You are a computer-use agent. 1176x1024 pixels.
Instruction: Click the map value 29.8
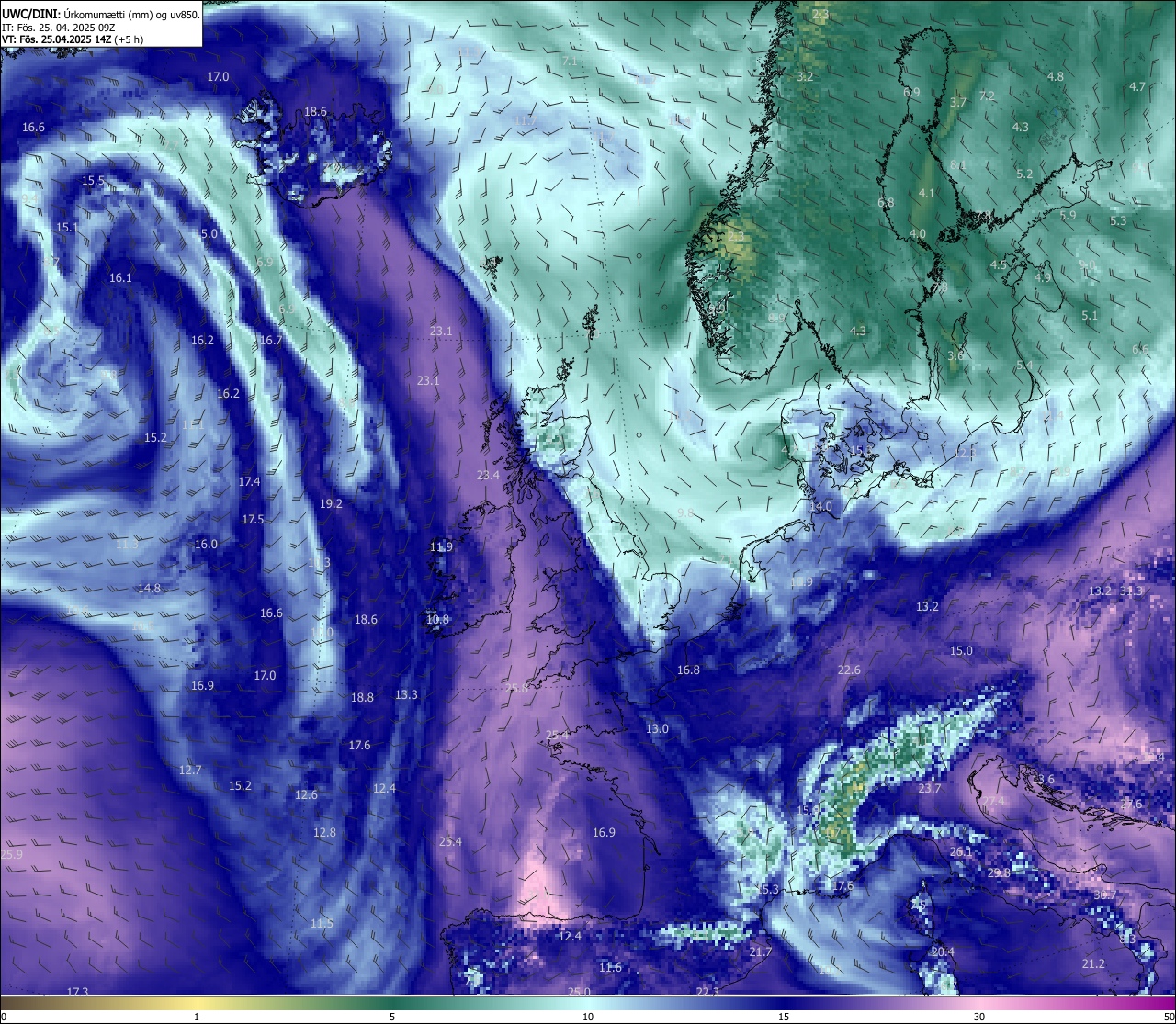pos(999,873)
